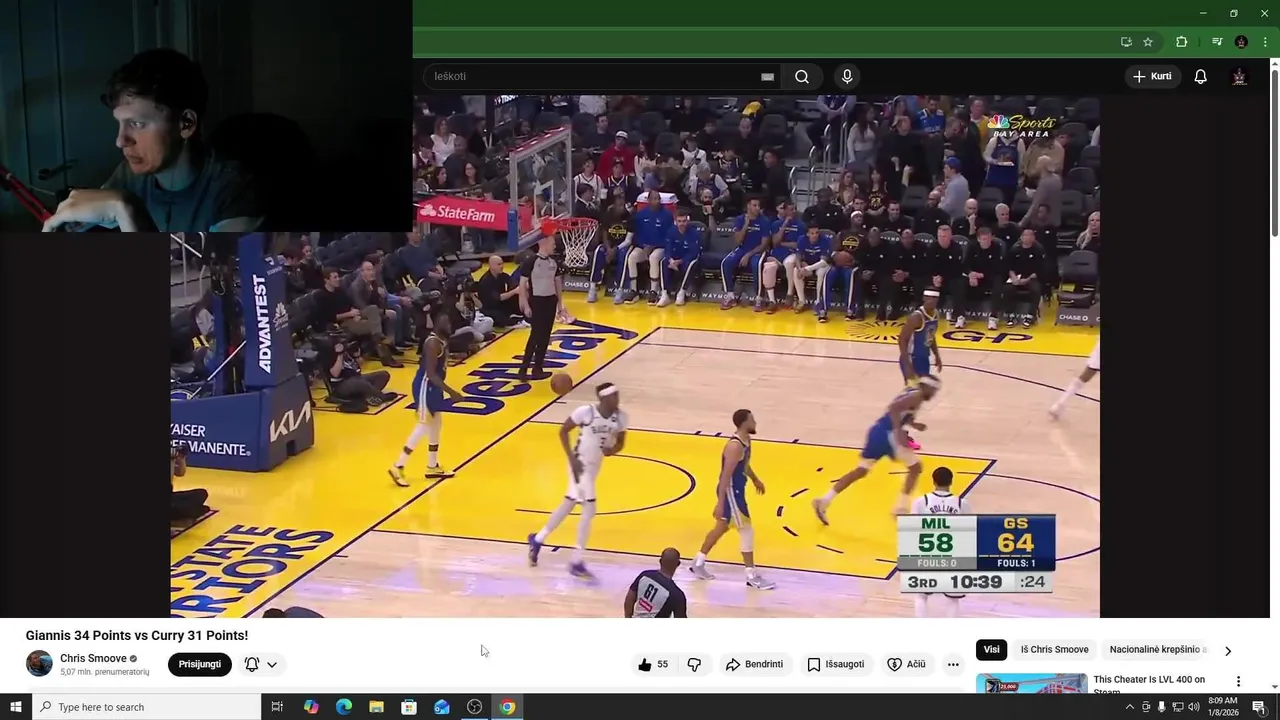1280x720 pixels.
Task: Open Task View on the taskbar
Action: (x=277, y=707)
